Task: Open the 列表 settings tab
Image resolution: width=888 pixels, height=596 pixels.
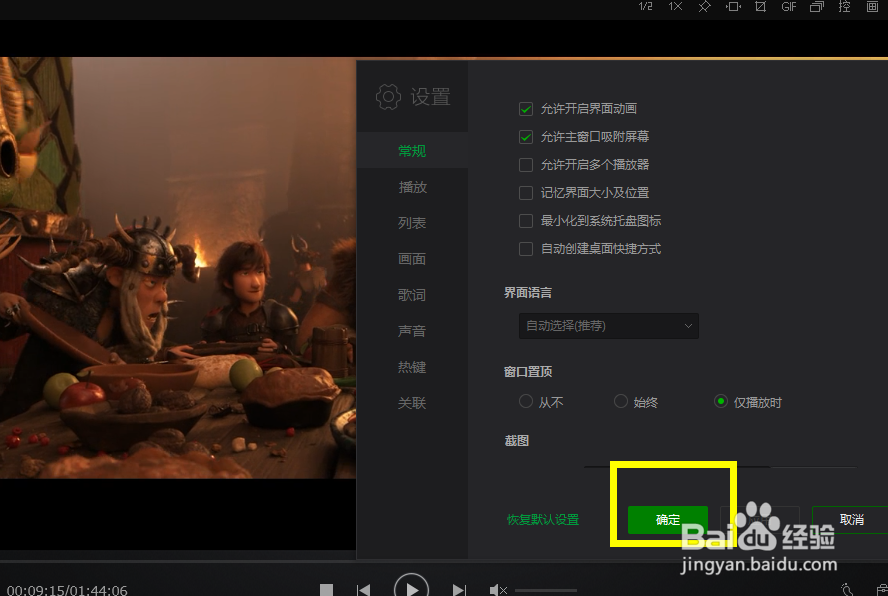Action: 412,223
